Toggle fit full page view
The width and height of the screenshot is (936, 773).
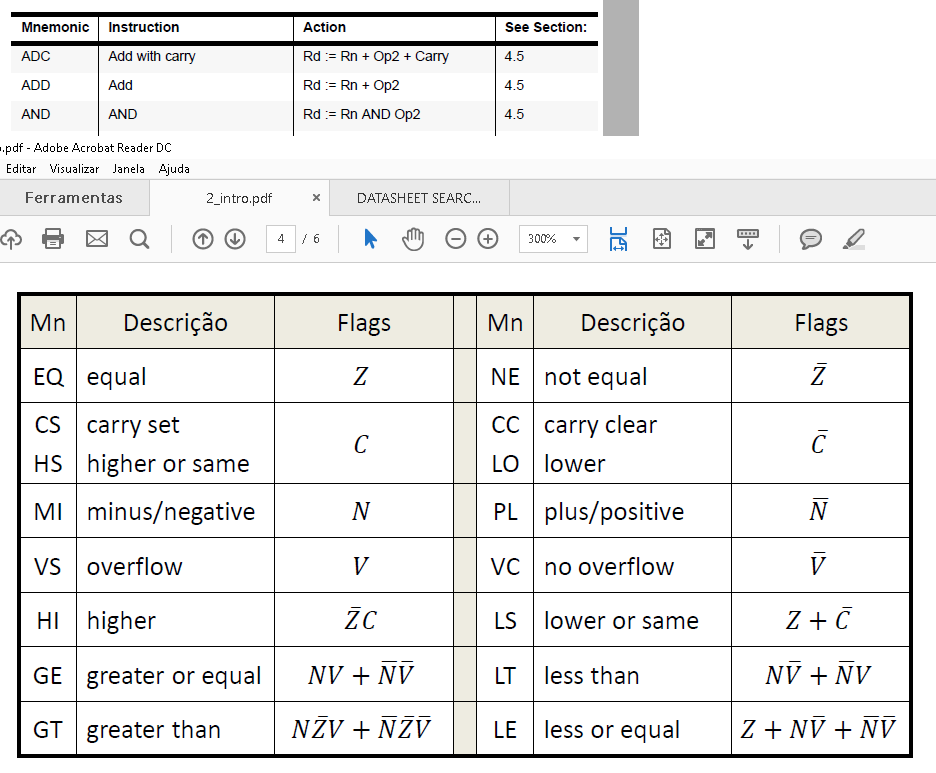pos(662,239)
